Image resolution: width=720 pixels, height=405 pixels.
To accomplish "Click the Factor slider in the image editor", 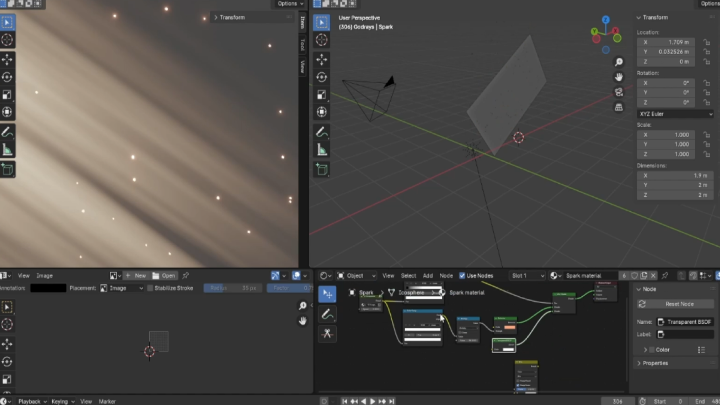I will [x=290, y=288].
